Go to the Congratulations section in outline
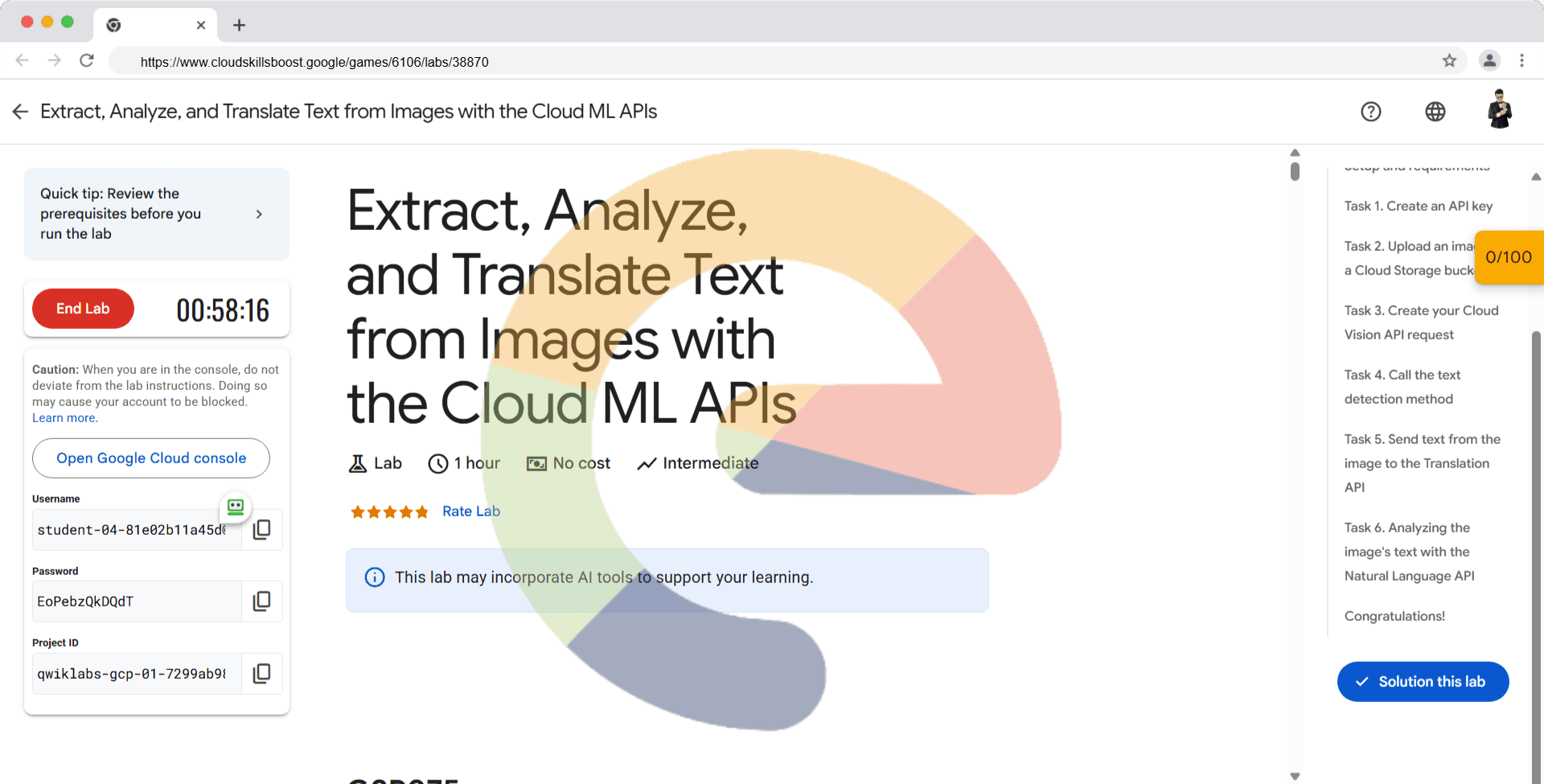 click(1394, 616)
